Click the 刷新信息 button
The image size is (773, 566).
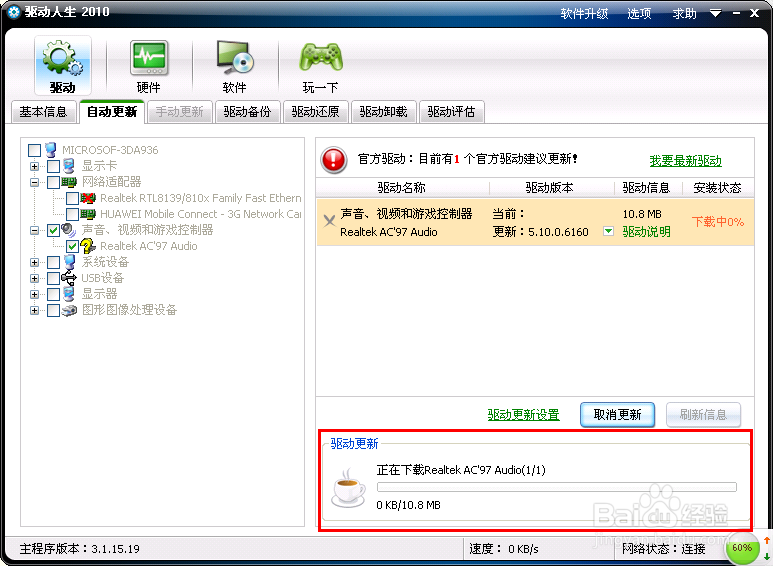click(703, 415)
